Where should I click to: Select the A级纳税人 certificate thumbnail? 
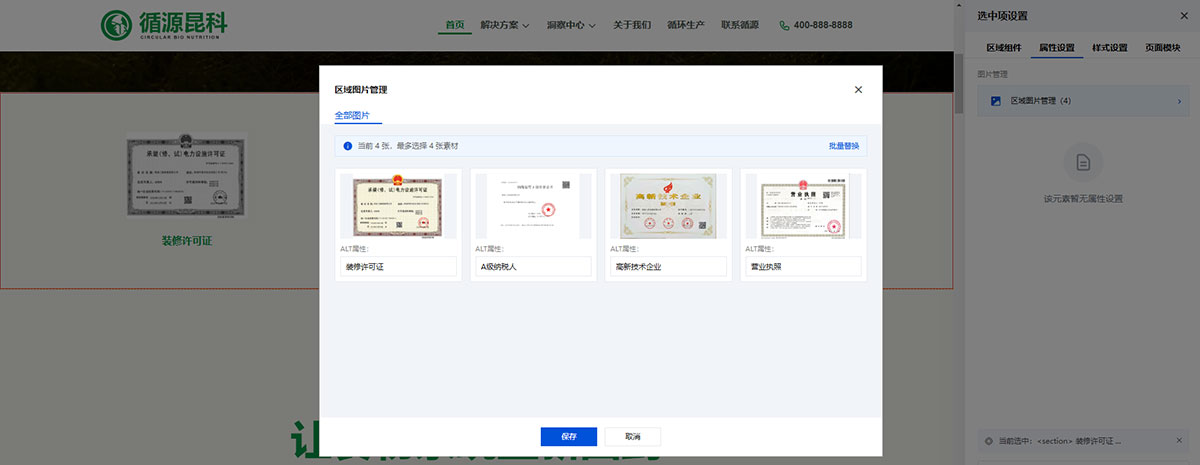tap(533, 205)
